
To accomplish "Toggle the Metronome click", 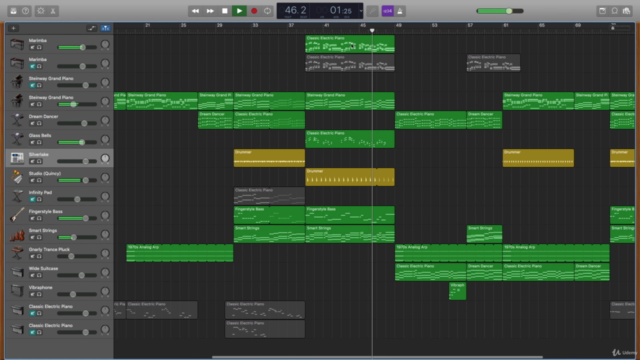I will click(x=400, y=11).
